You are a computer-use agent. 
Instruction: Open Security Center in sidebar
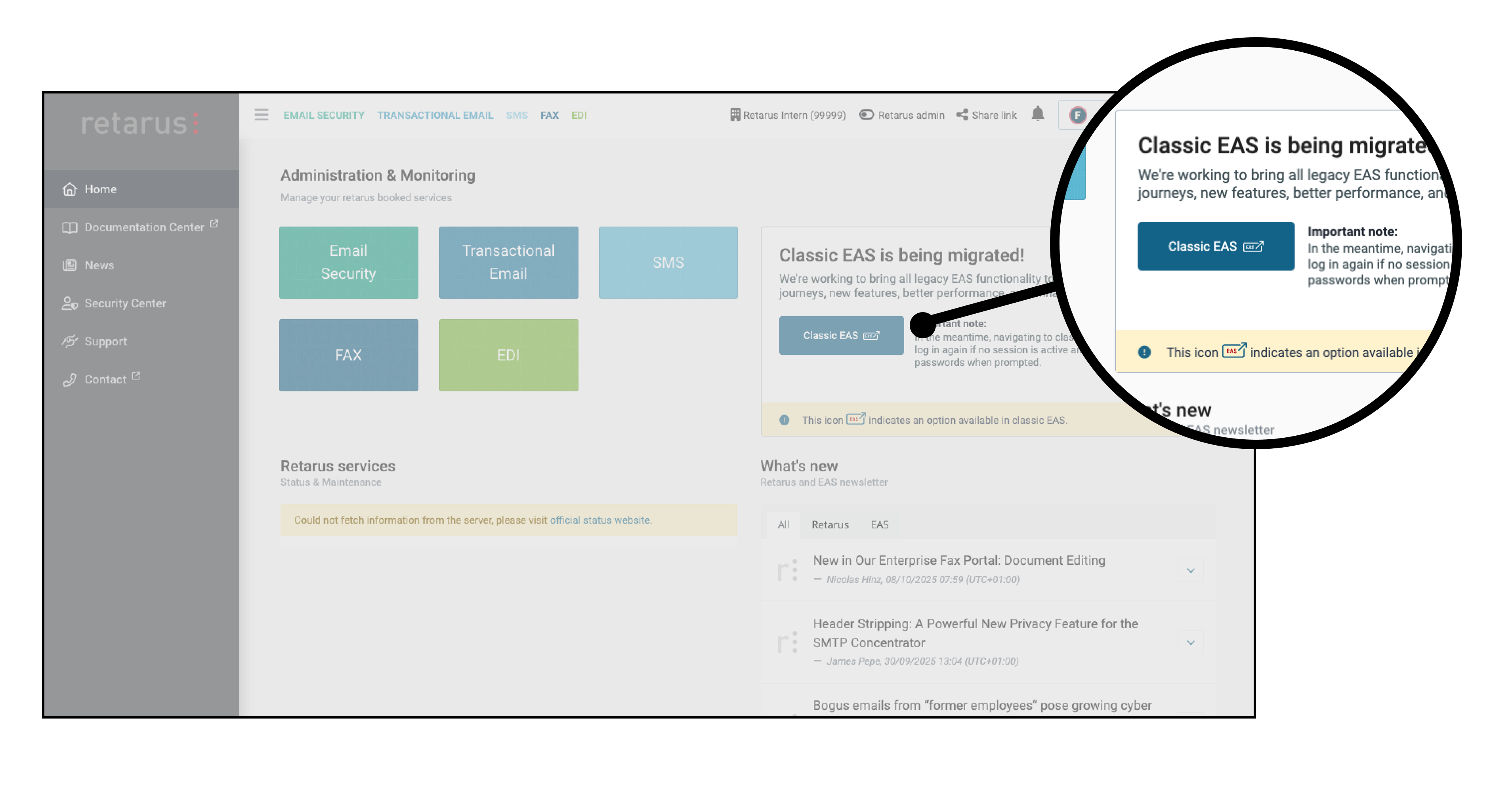[x=125, y=303]
